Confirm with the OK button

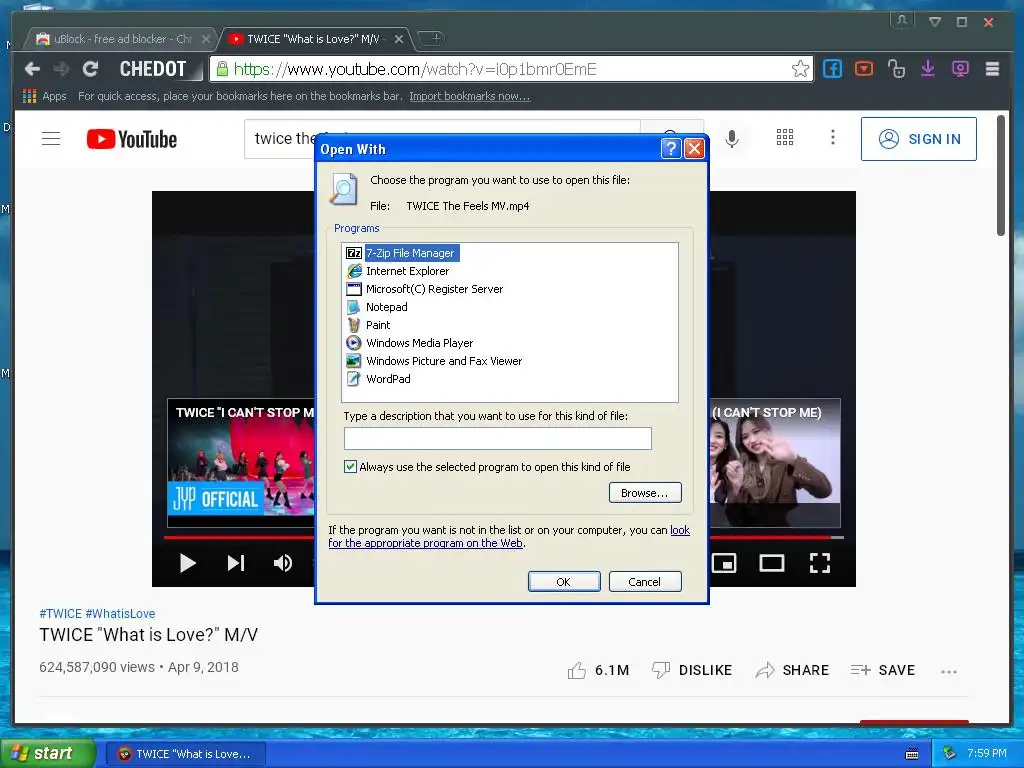pyautogui.click(x=564, y=582)
